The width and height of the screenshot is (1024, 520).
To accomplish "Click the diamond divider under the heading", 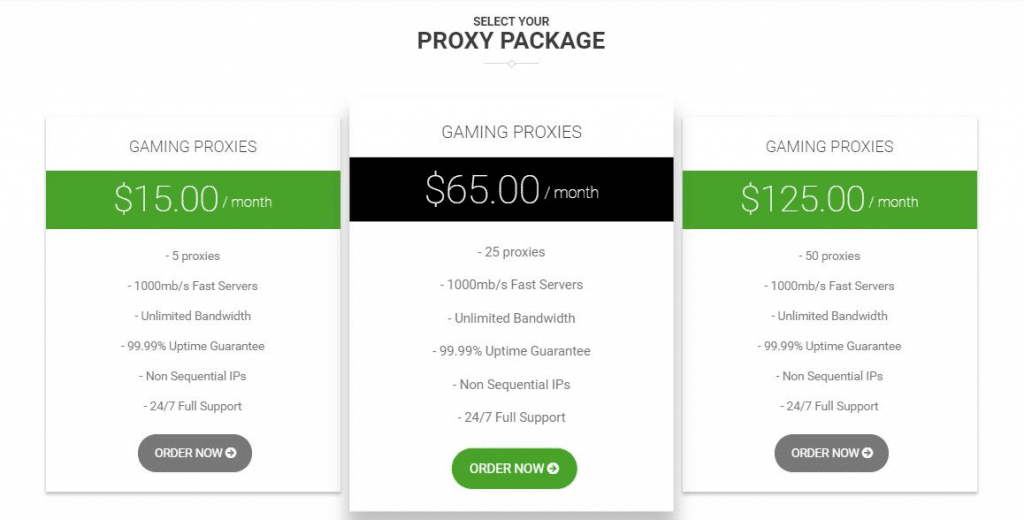I will pos(511,63).
